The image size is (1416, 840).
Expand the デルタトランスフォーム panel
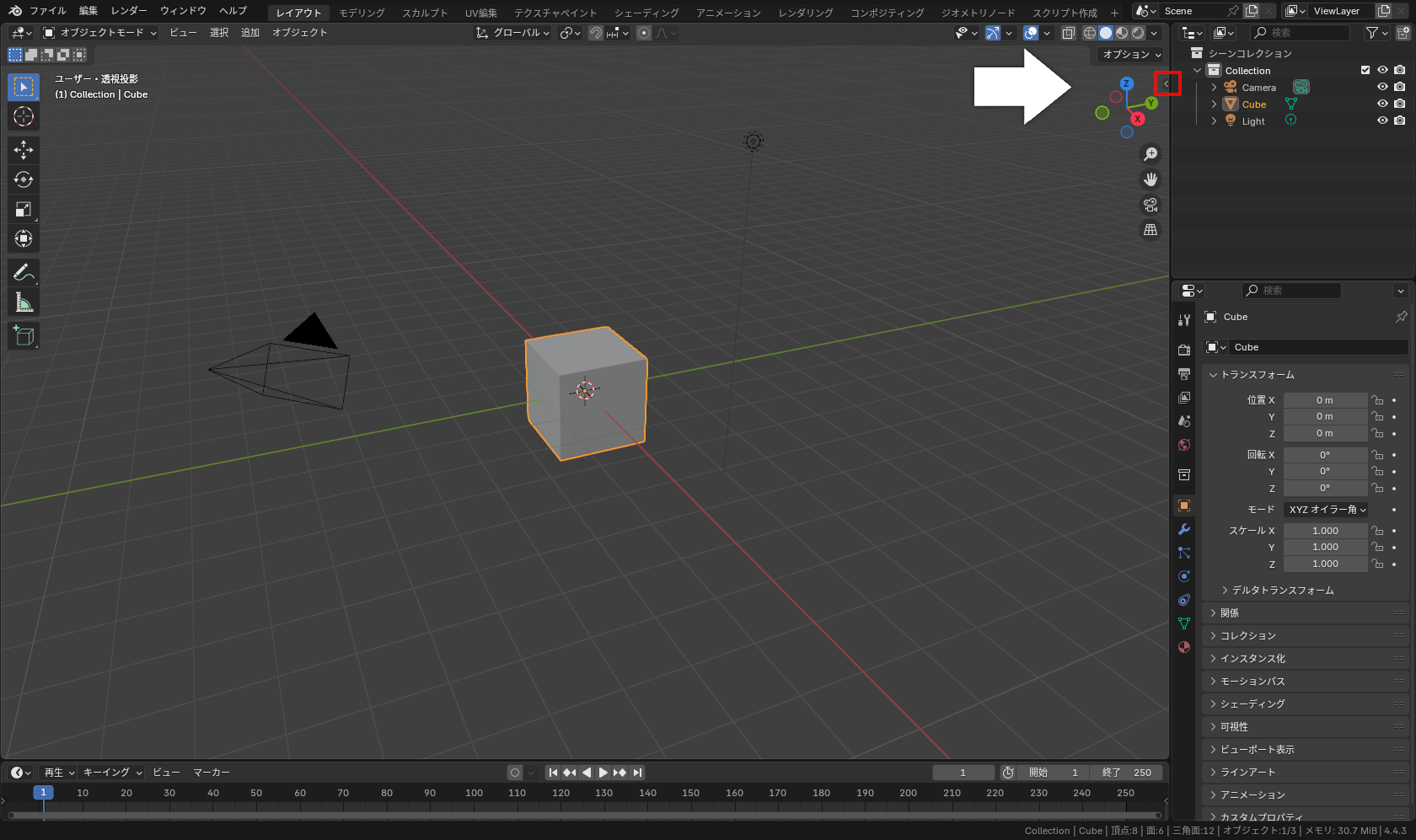coord(1283,591)
